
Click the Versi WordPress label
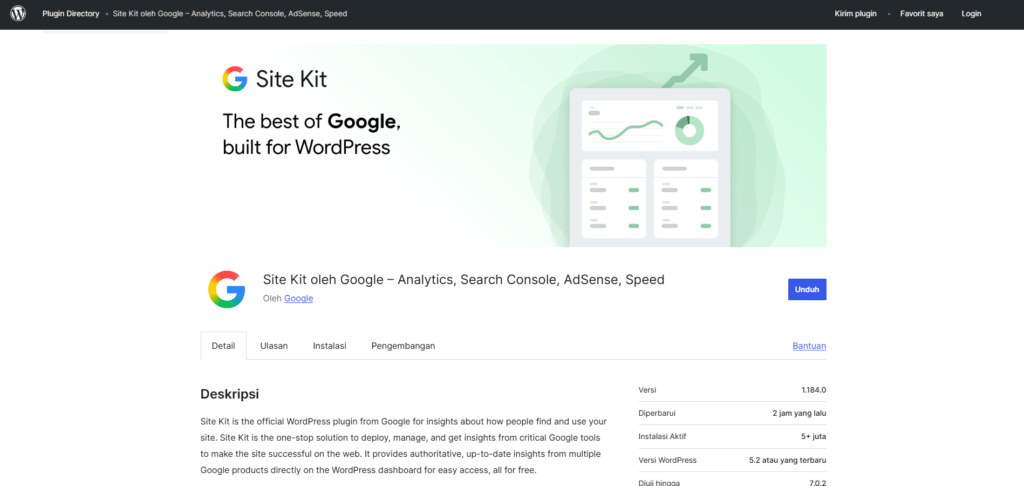667,460
